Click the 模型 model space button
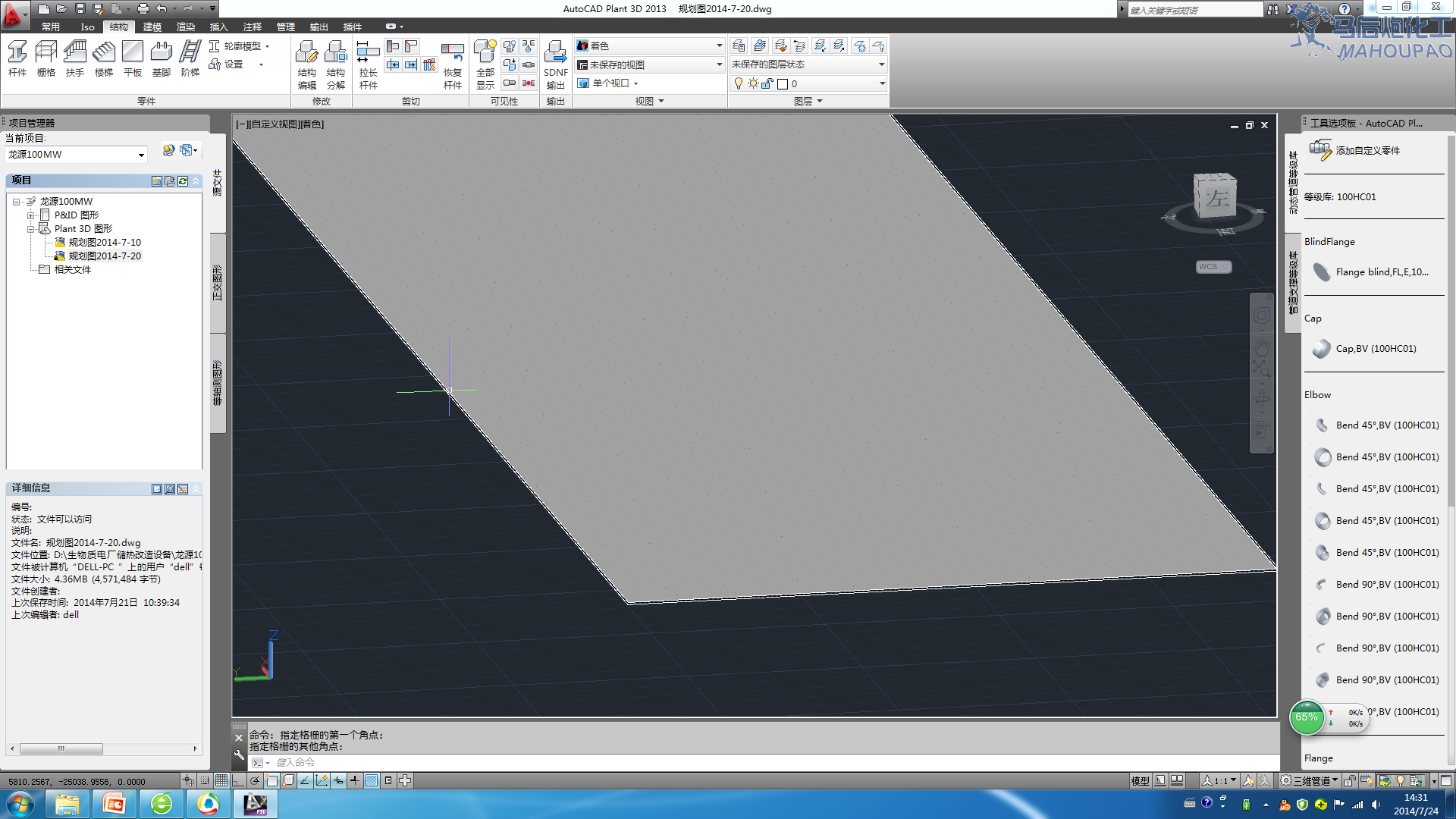 [1140, 780]
